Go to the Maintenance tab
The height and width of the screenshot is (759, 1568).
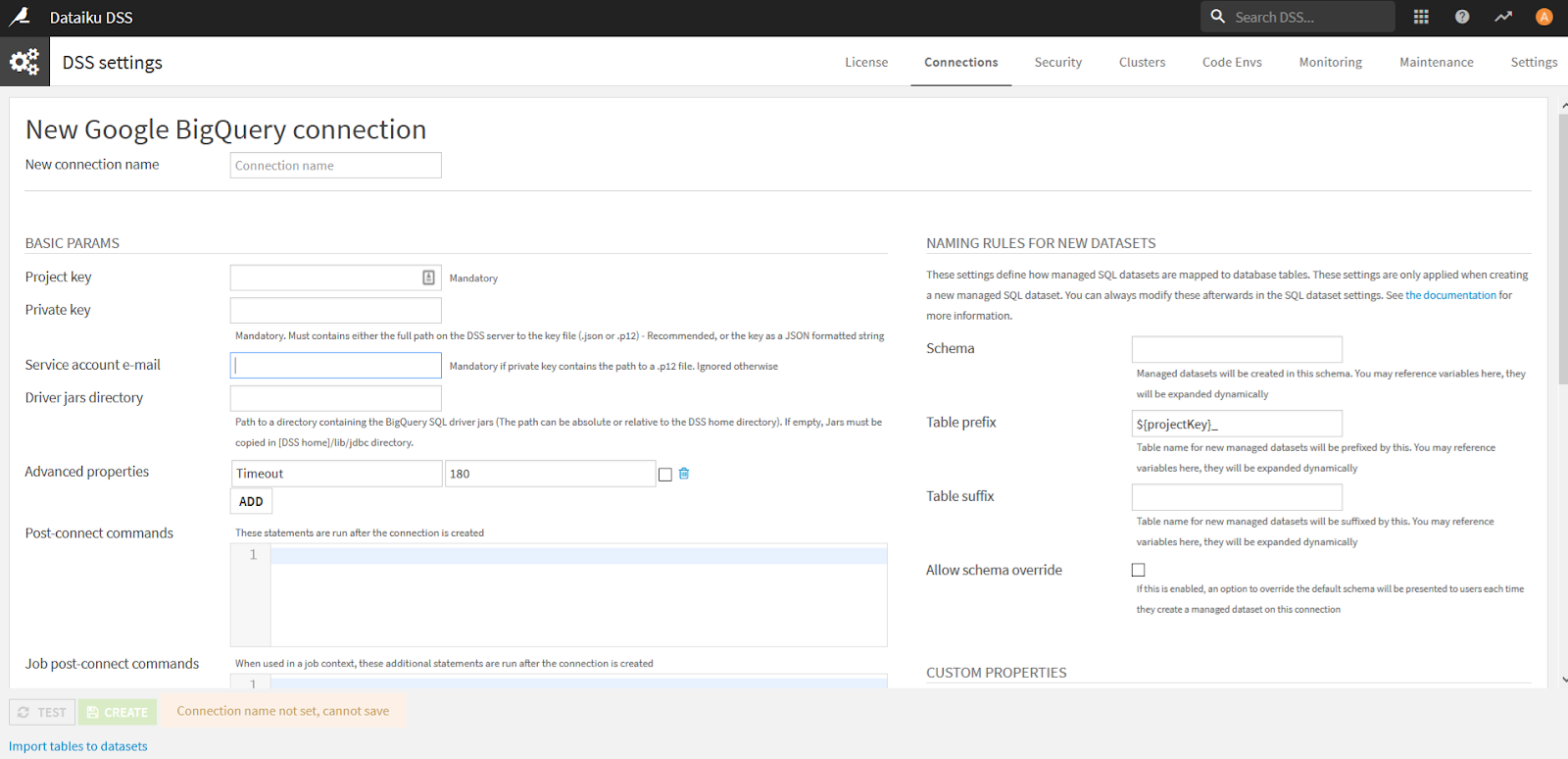click(x=1436, y=62)
